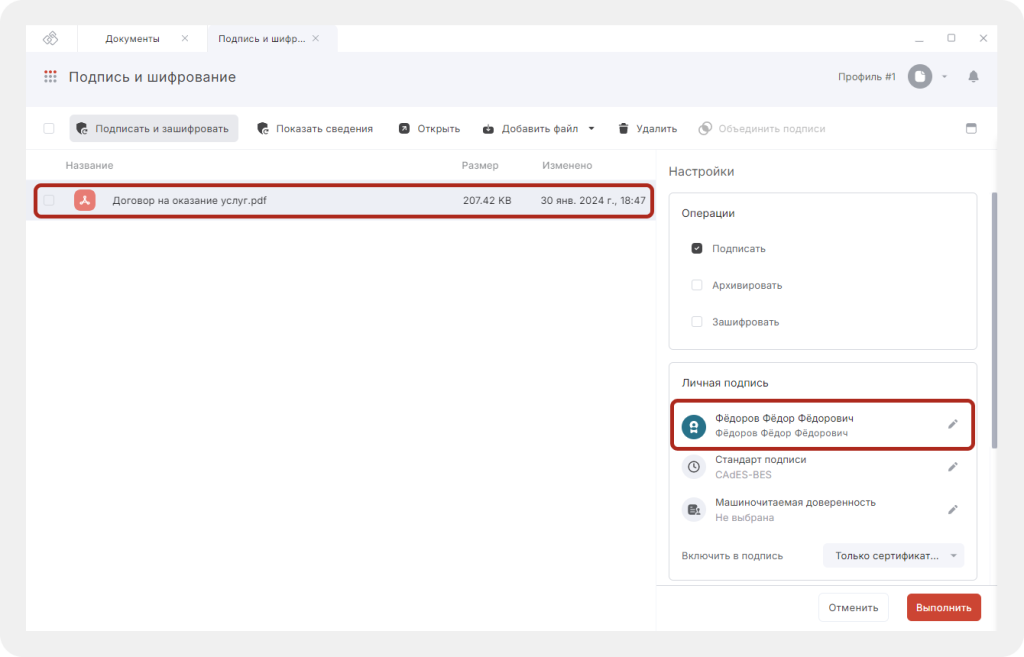The height and width of the screenshot is (657, 1024).
Task: Edit the Стандарт подписи CAdES-BES setting
Action: (953, 467)
